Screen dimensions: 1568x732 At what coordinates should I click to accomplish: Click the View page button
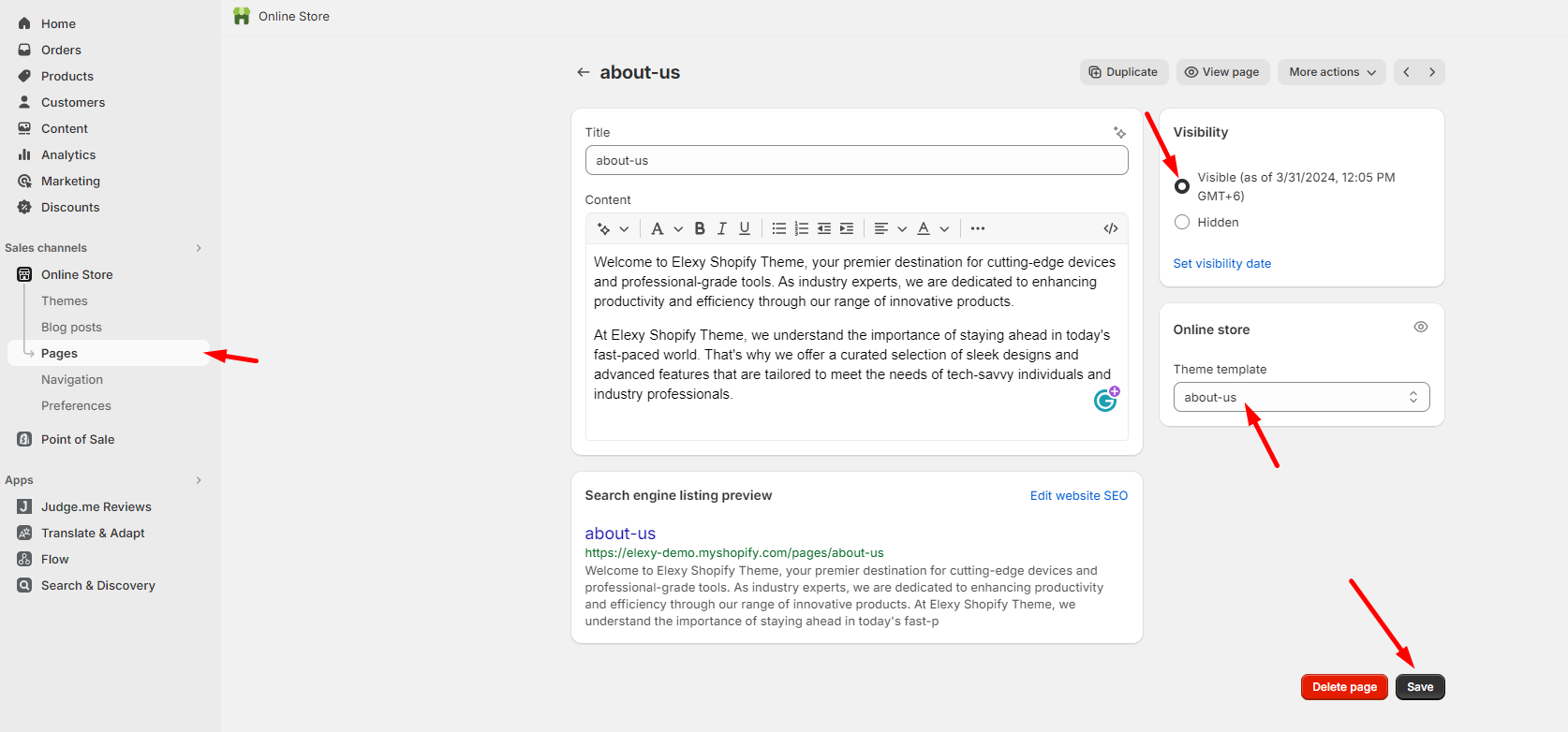click(1223, 72)
